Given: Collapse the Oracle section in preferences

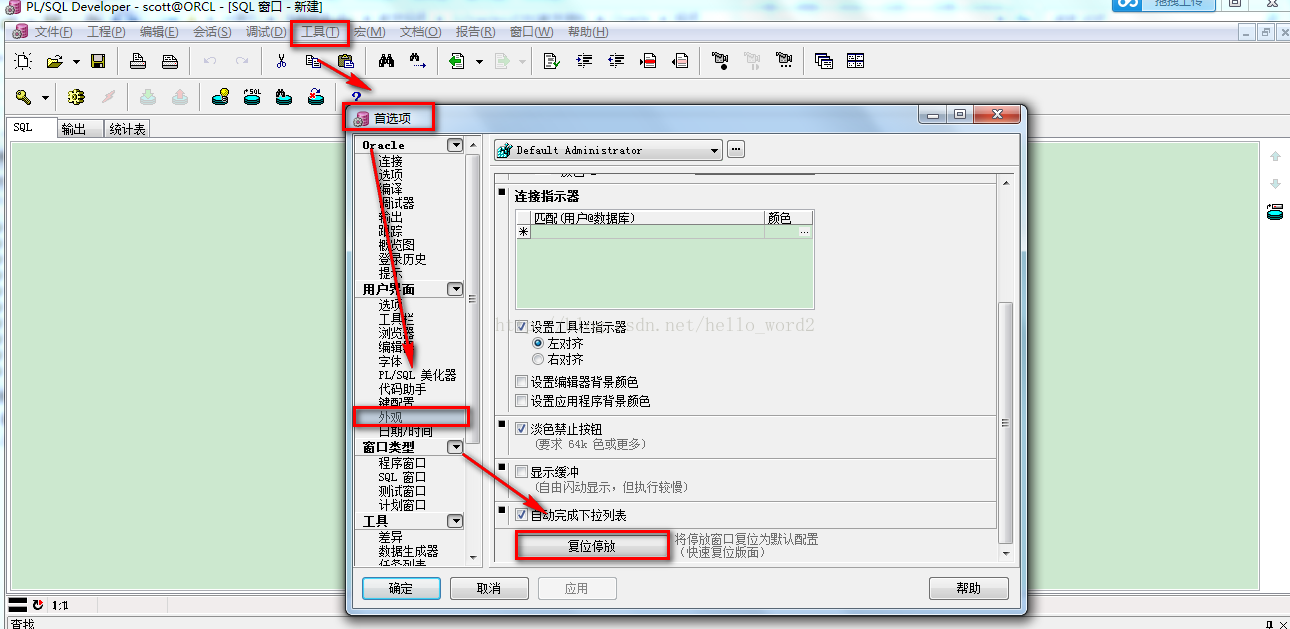Looking at the screenshot, I should point(455,145).
